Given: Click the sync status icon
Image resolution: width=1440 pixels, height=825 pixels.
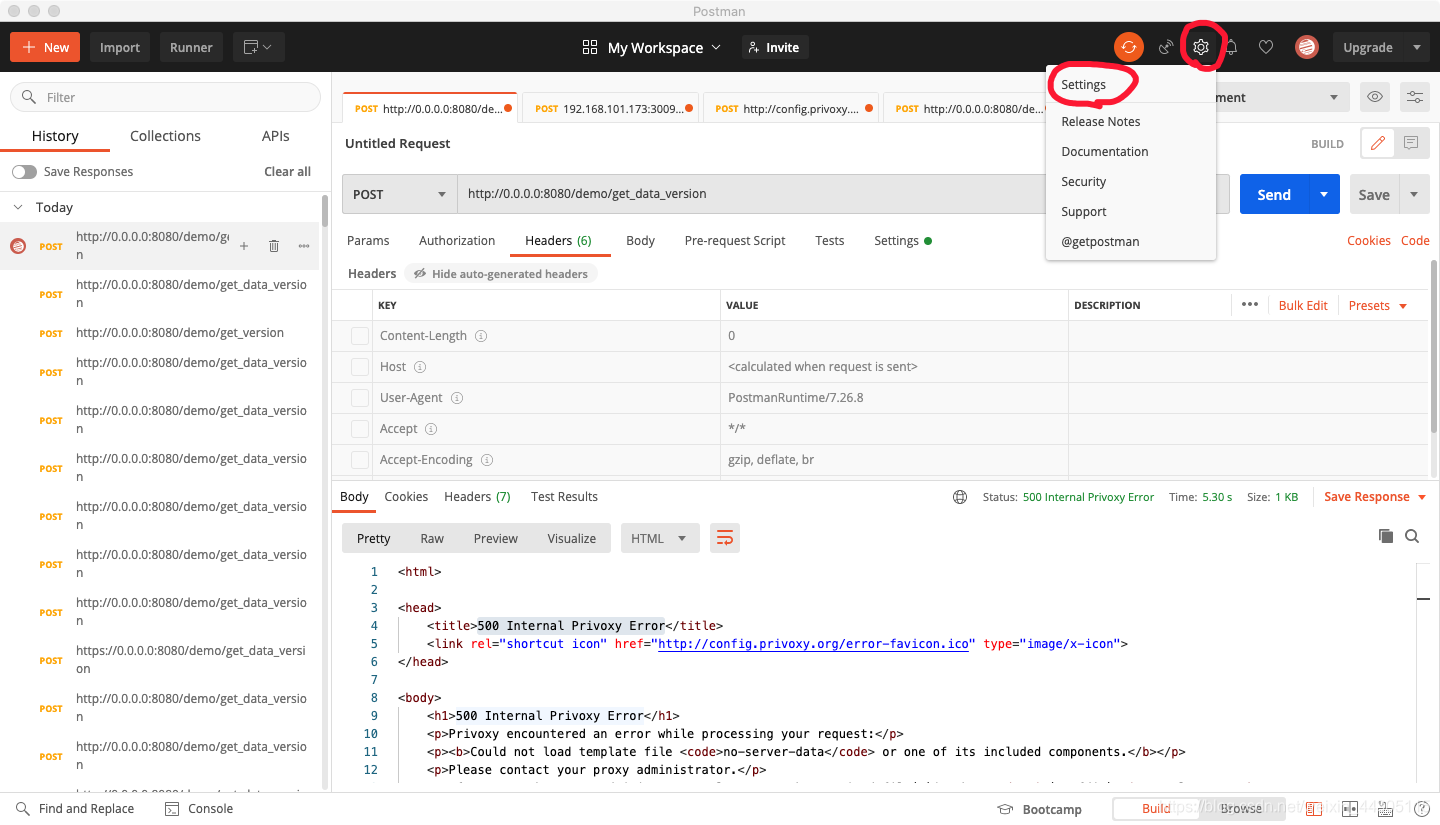Looking at the screenshot, I should pyautogui.click(x=1128, y=46).
